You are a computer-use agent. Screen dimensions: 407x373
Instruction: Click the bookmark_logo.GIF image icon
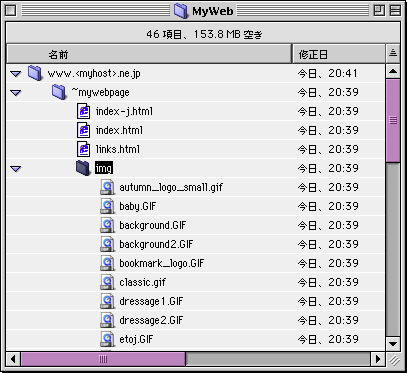pos(107,263)
